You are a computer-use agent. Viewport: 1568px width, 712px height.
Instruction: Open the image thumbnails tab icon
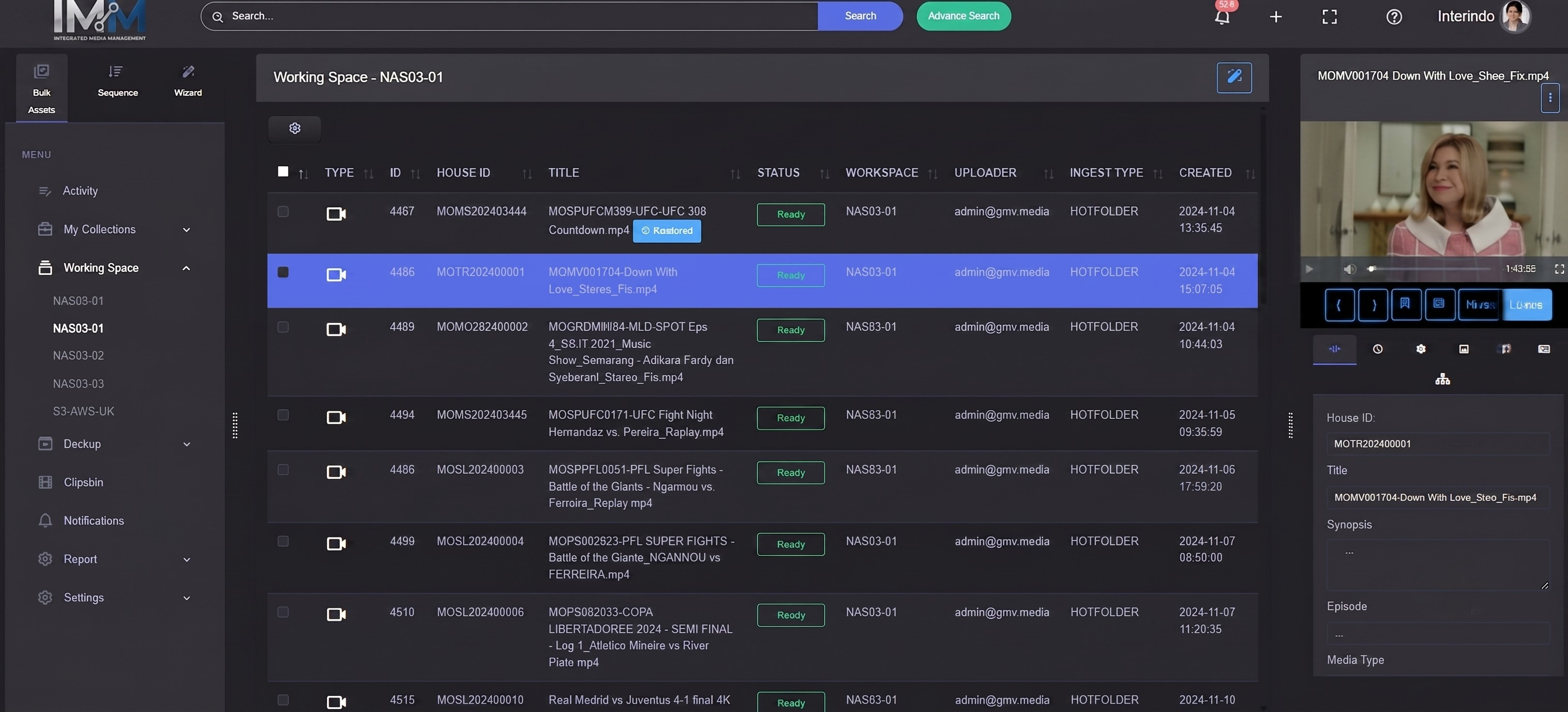[1464, 349]
